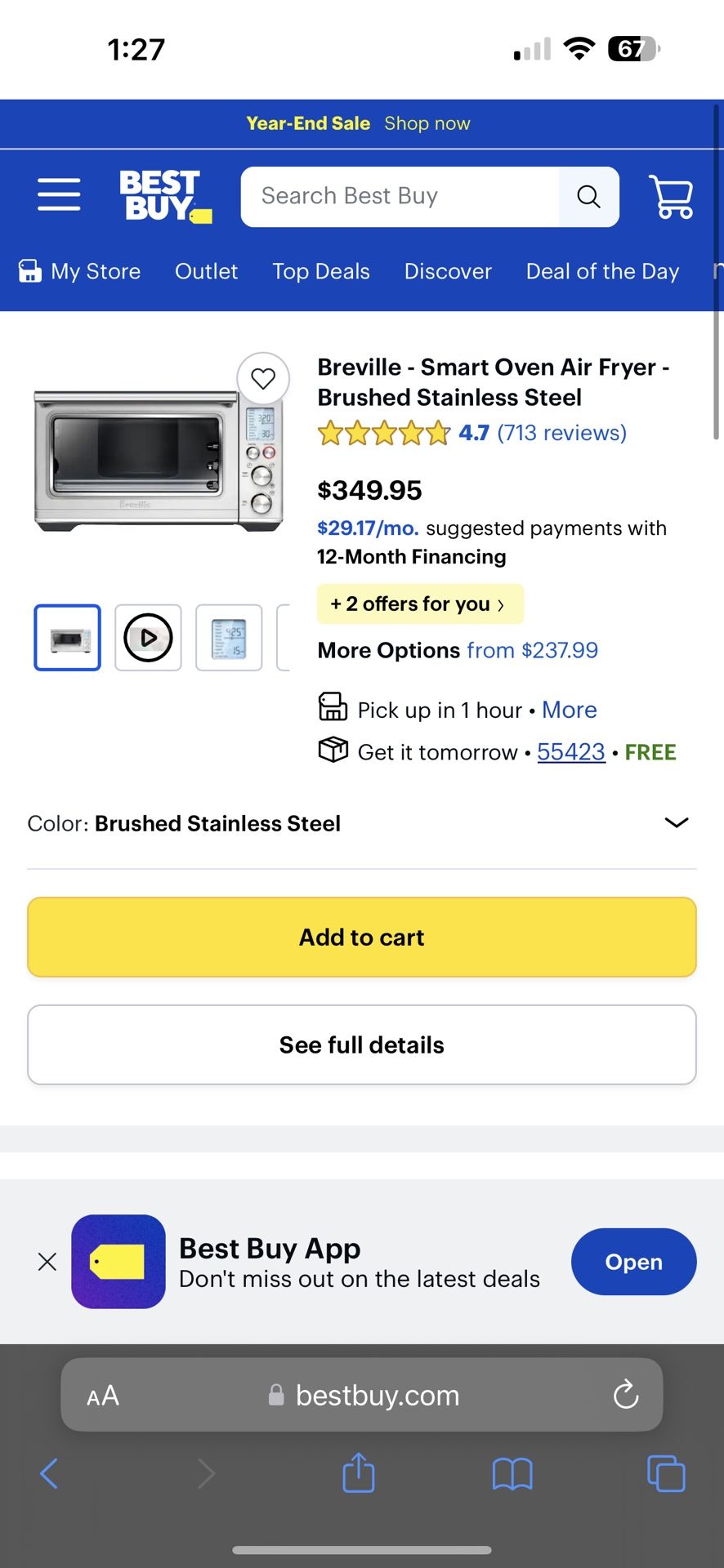Reload the page in Safari
Image resolution: width=724 pixels, height=1568 pixels.
[x=626, y=1395]
